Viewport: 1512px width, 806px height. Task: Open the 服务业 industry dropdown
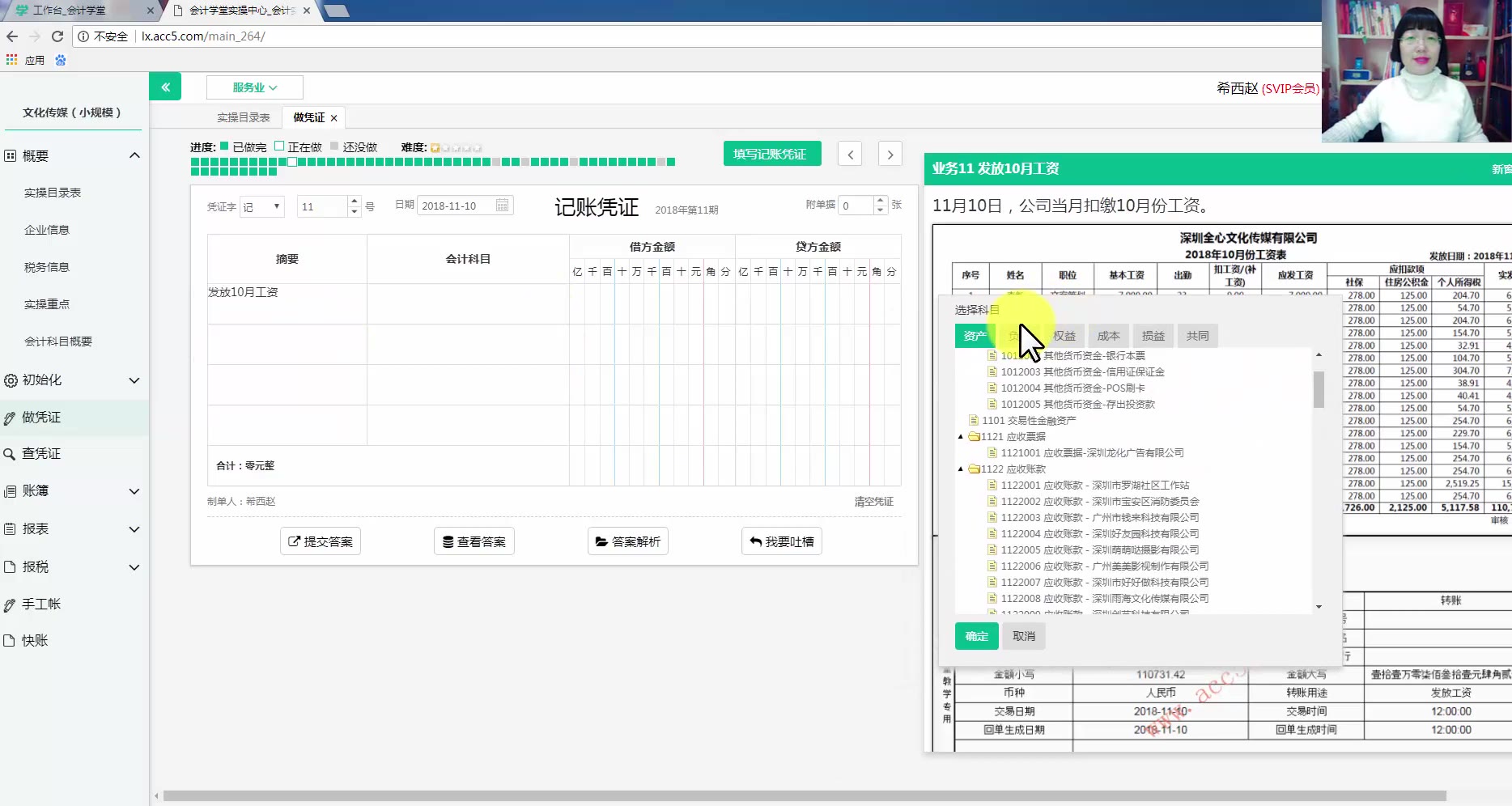(x=253, y=87)
